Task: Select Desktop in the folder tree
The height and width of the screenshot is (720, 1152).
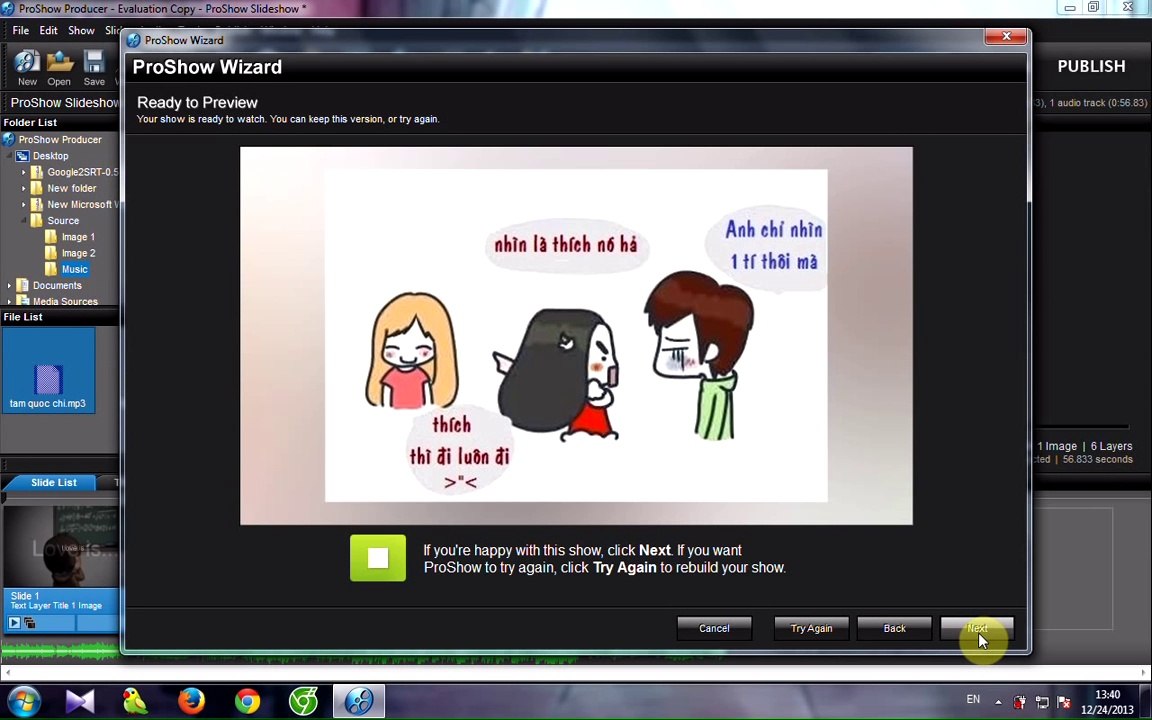Action: (51, 156)
